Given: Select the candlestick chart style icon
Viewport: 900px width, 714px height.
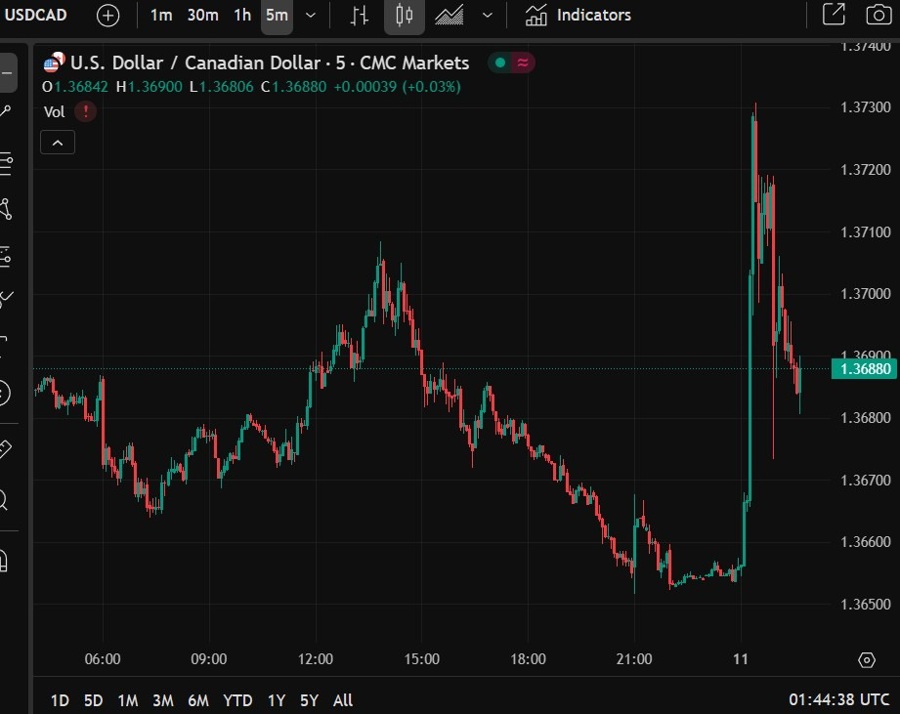Looking at the screenshot, I should (404, 15).
